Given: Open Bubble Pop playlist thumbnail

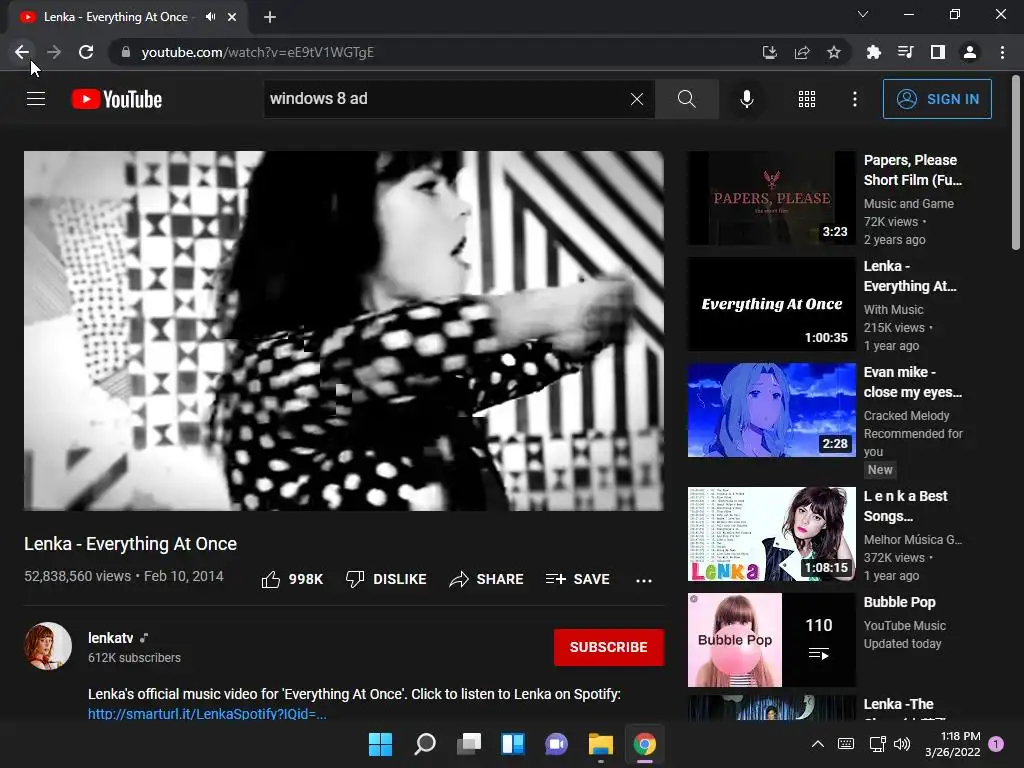Looking at the screenshot, I should [771, 640].
